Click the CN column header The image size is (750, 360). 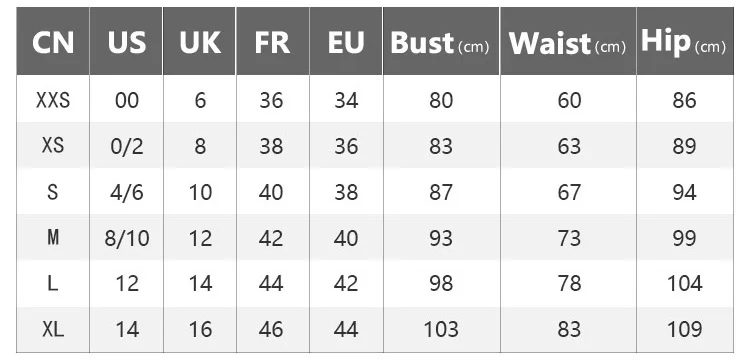tap(53, 42)
